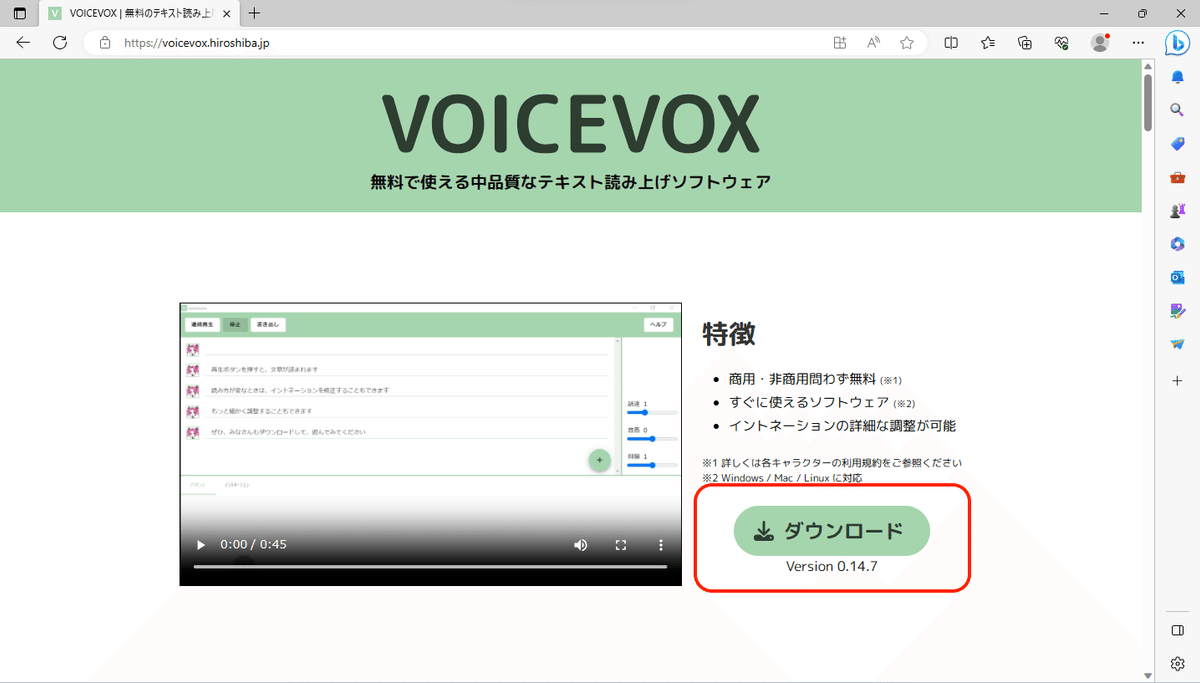The image size is (1200, 683).
Task: Open the apps available icon in address bar
Action: [840, 43]
